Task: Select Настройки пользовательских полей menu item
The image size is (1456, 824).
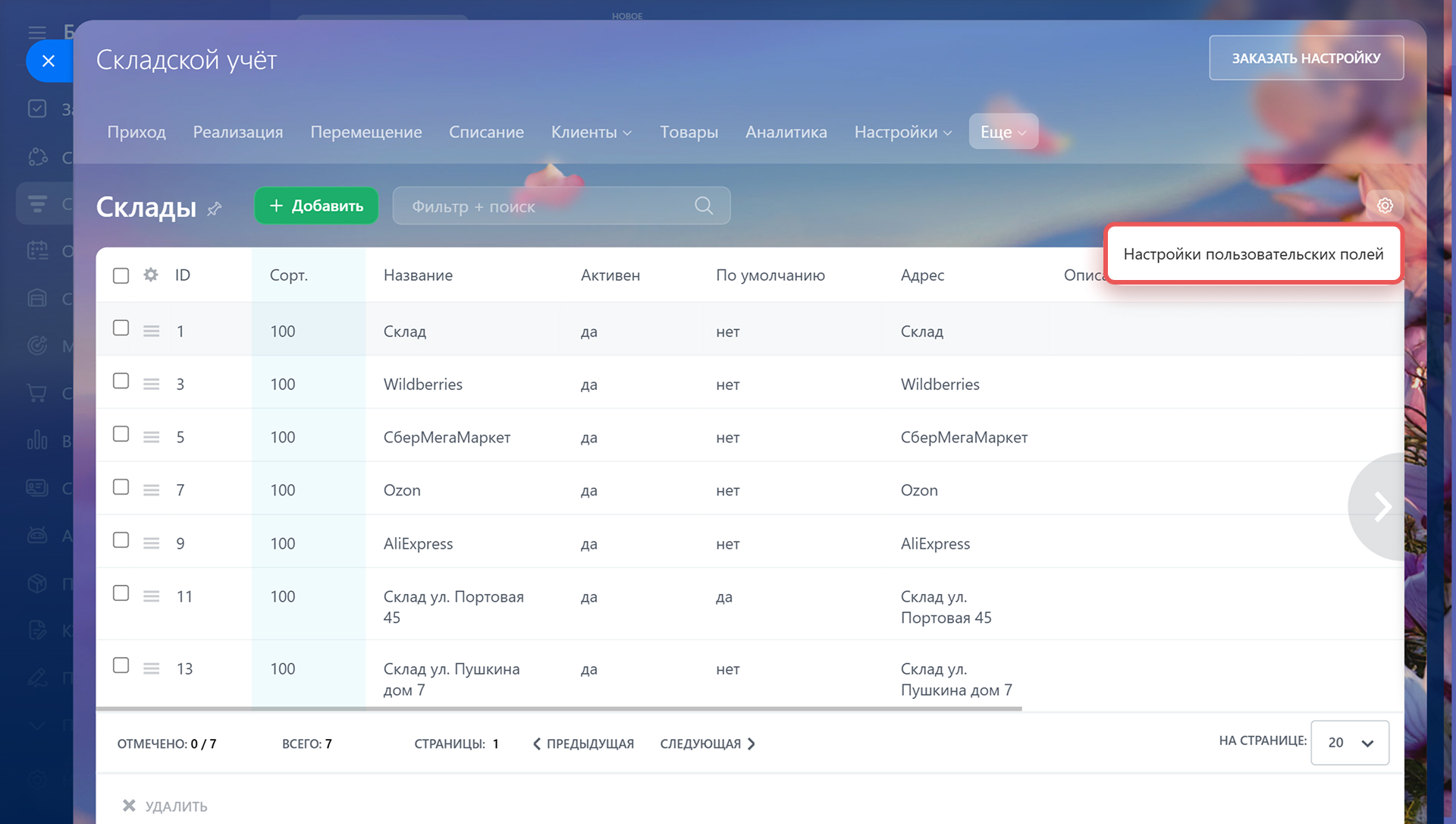Action: (1254, 254)
